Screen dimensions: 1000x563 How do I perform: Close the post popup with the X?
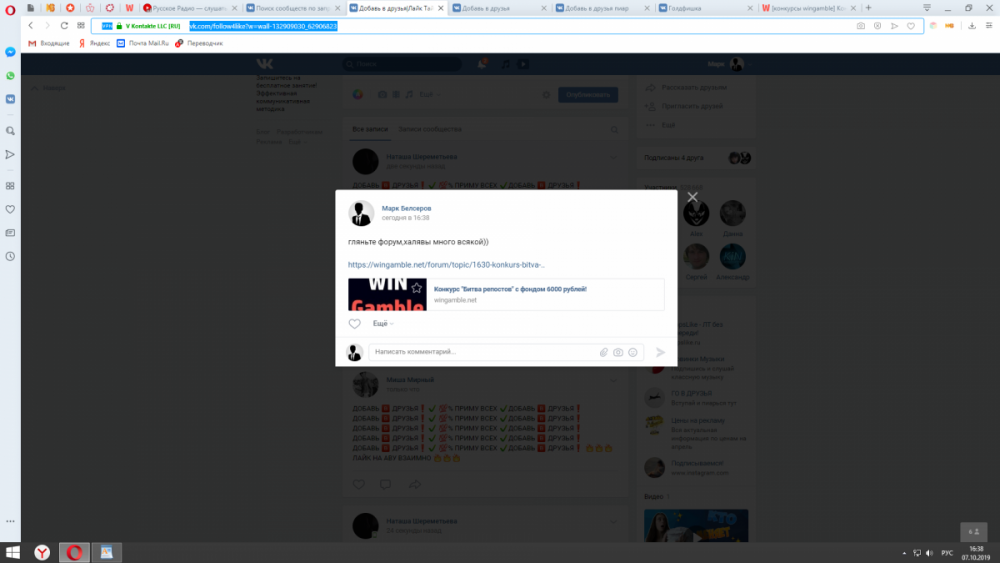pyautogui.click(x=692, y=197)
